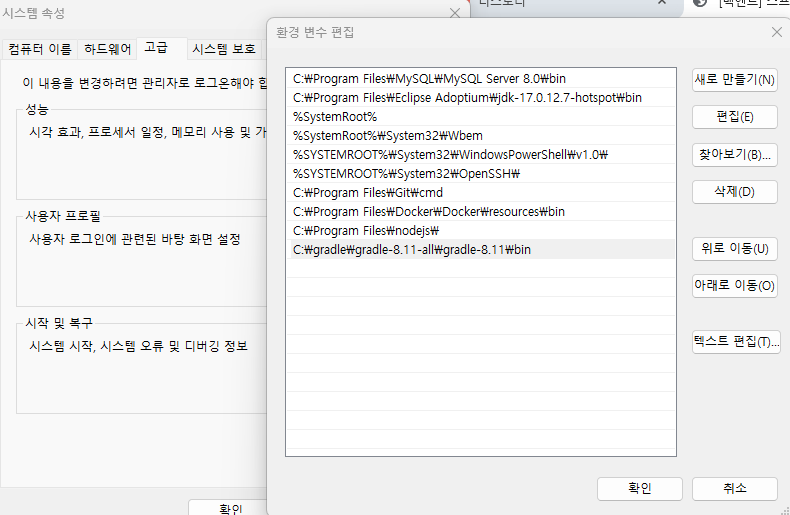The height and width of the screenshot is (515, 790).
Task: Select the Docker\resources\bin path entry
Action: (482, 212)
